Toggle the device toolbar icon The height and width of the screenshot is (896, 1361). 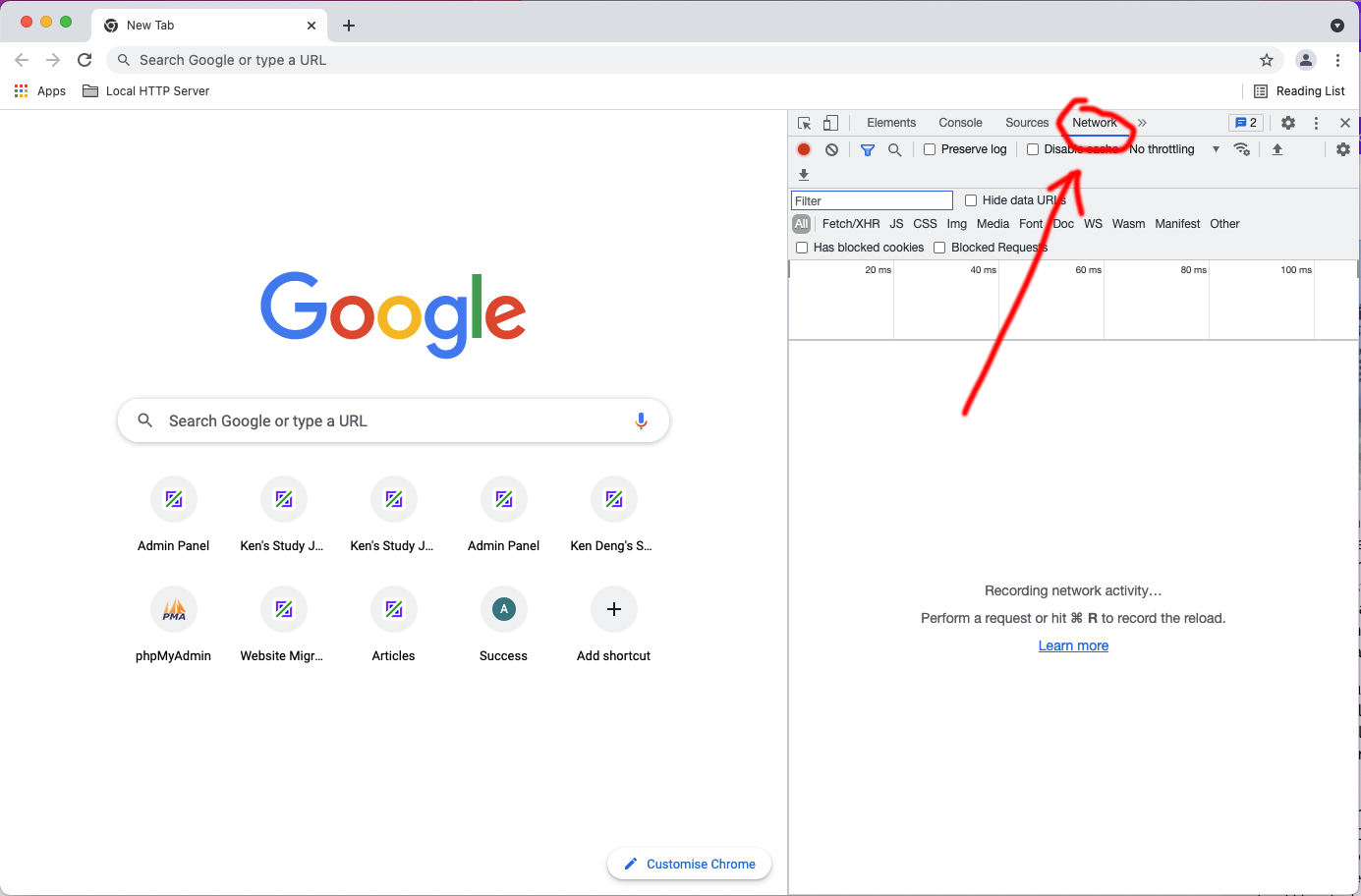click(830, 123)
